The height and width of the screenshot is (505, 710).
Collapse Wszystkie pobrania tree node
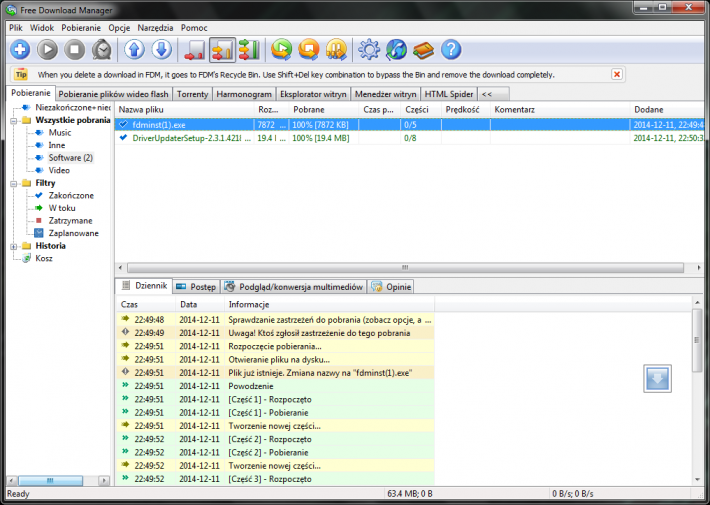(x=14, y=120)
